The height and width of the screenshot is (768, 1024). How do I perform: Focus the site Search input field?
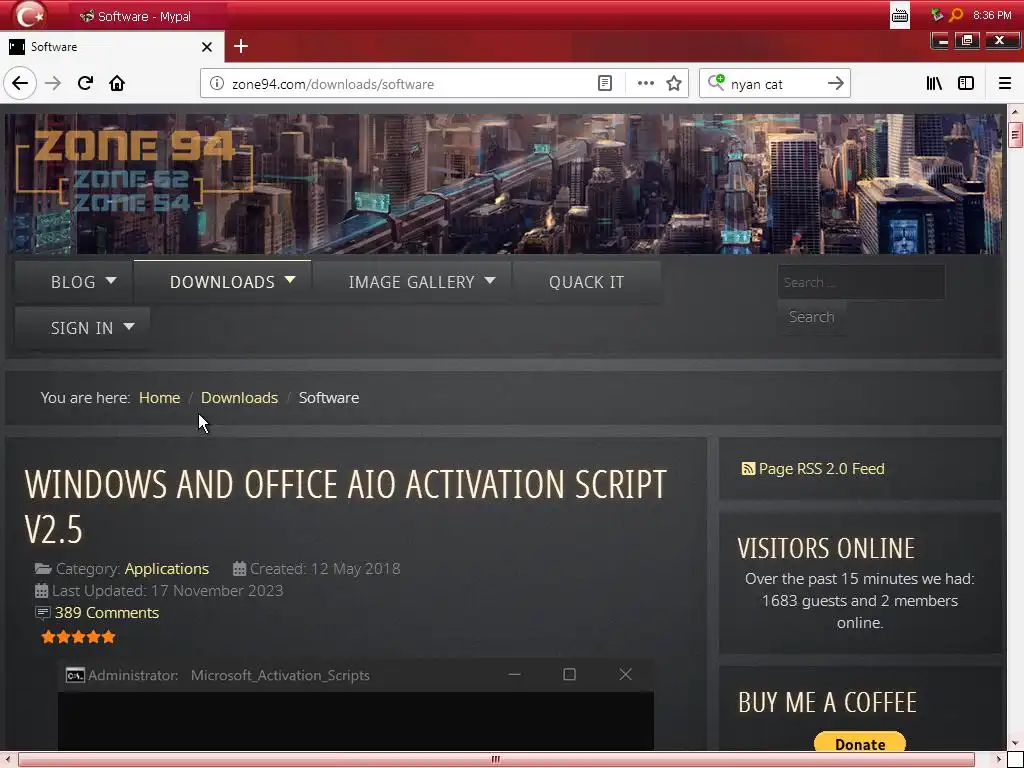click(x=861, y=282)
